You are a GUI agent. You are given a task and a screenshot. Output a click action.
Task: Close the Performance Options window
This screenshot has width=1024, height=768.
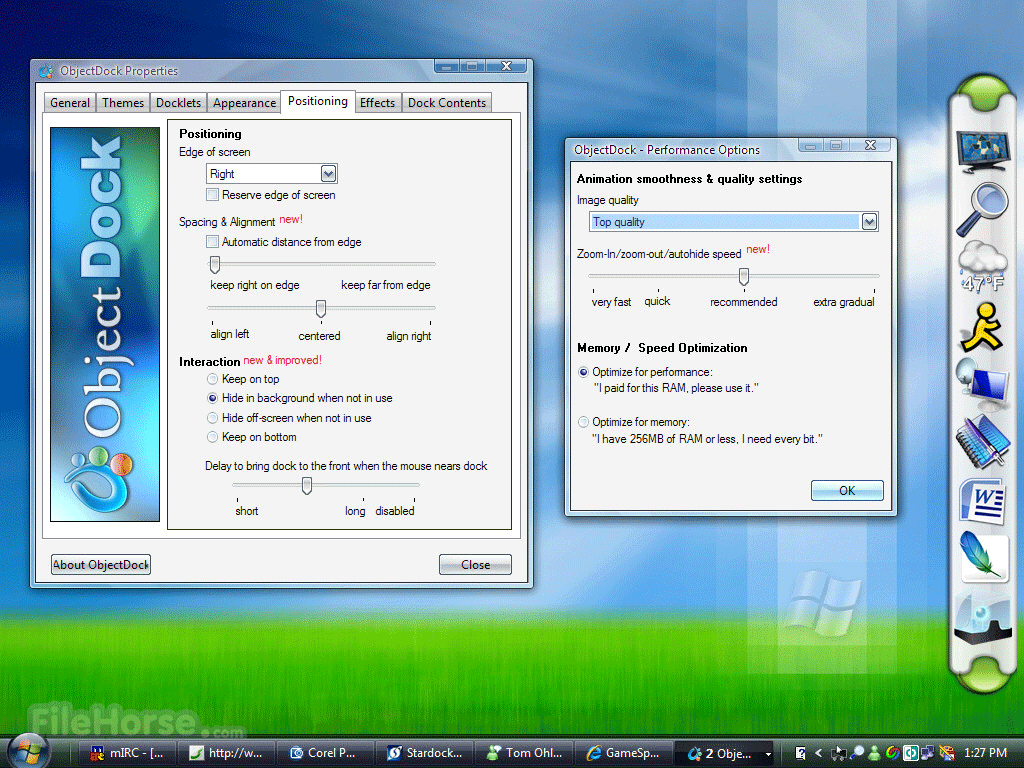[871, 145]
